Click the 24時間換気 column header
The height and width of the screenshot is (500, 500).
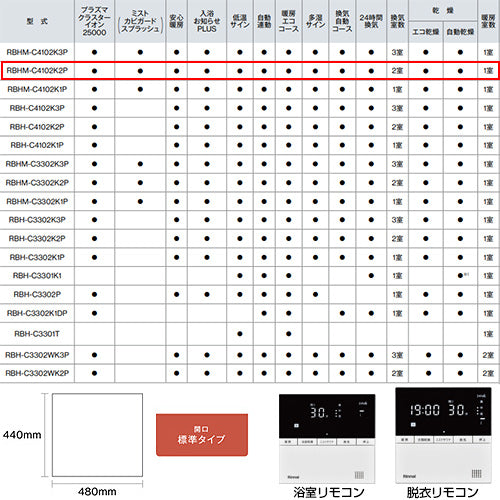[x=371, y=21]
